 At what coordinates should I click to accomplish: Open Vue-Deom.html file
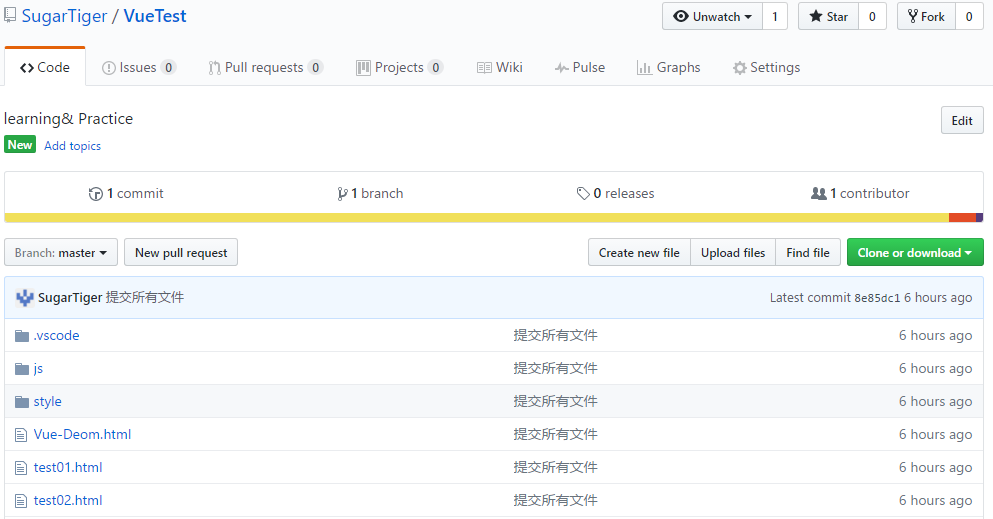coord(82,434)
